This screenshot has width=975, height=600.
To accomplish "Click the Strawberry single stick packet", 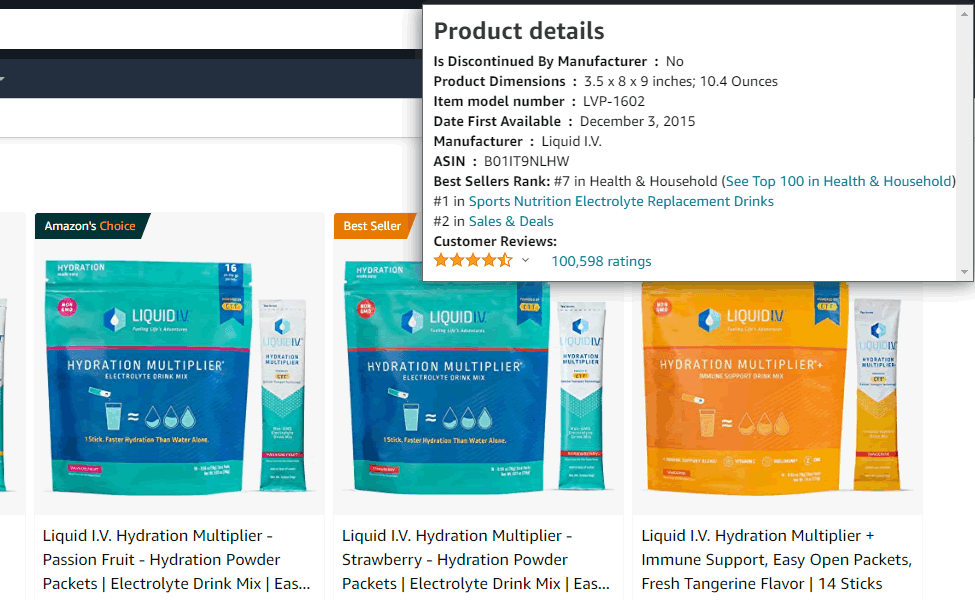I will coord(581,395).
